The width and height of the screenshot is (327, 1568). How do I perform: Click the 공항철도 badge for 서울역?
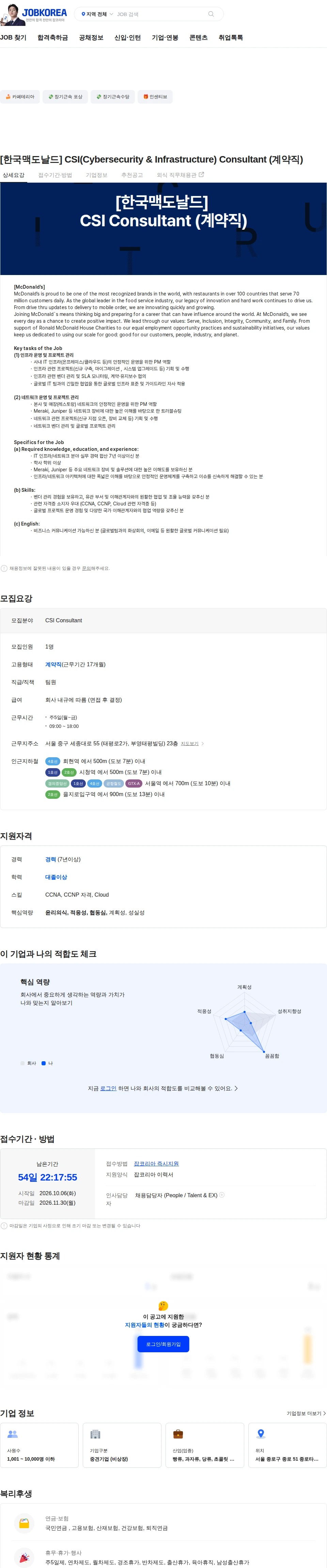(113, 783)
